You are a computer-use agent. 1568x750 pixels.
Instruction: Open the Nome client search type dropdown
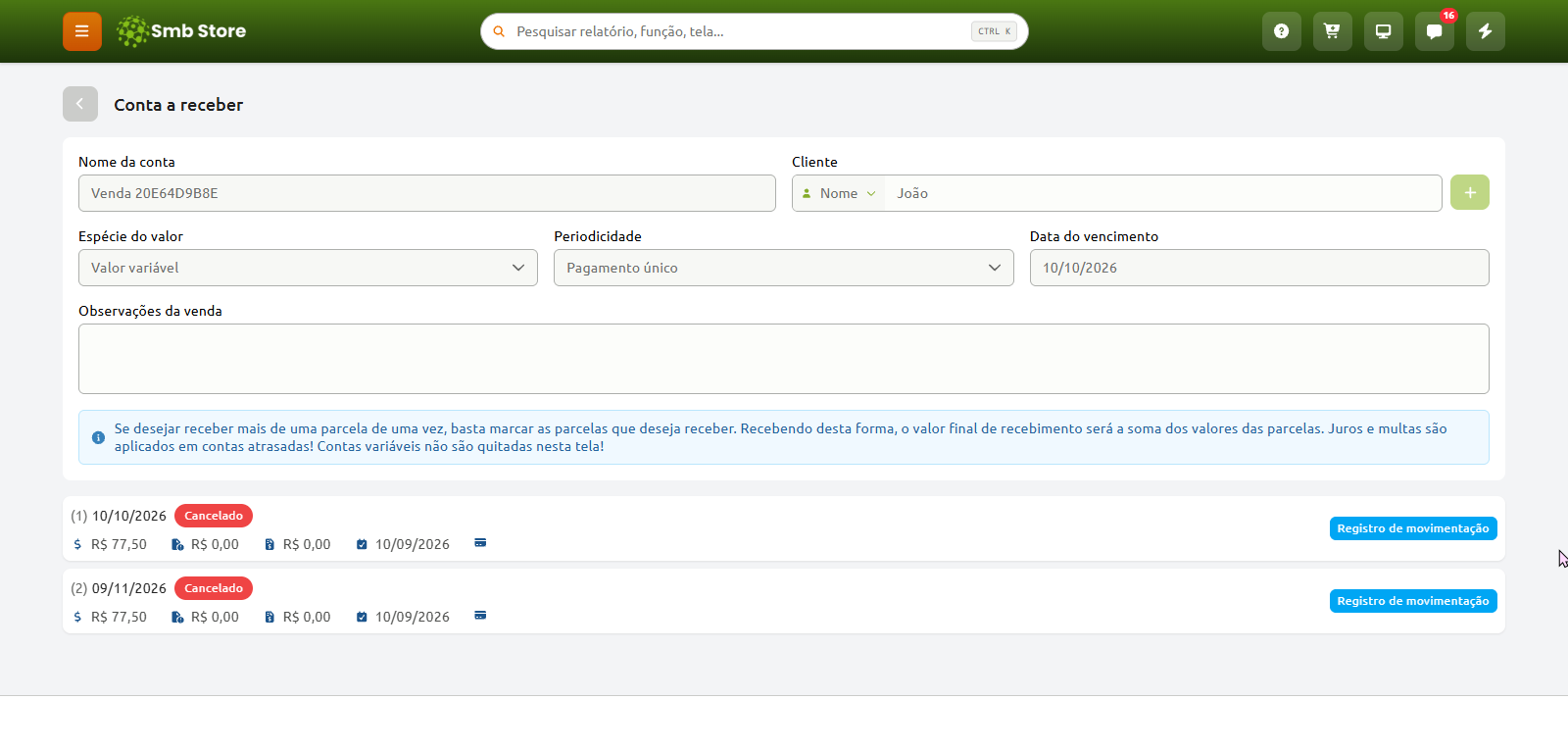pos(839,193)
